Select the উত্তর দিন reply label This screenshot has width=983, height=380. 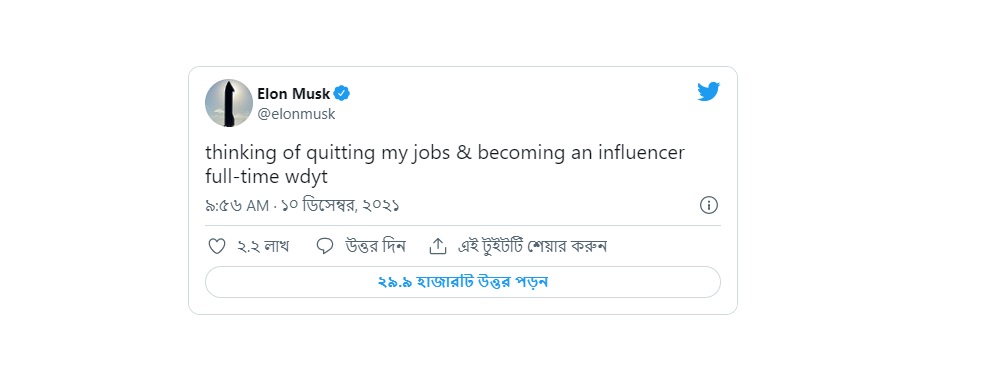376,246
